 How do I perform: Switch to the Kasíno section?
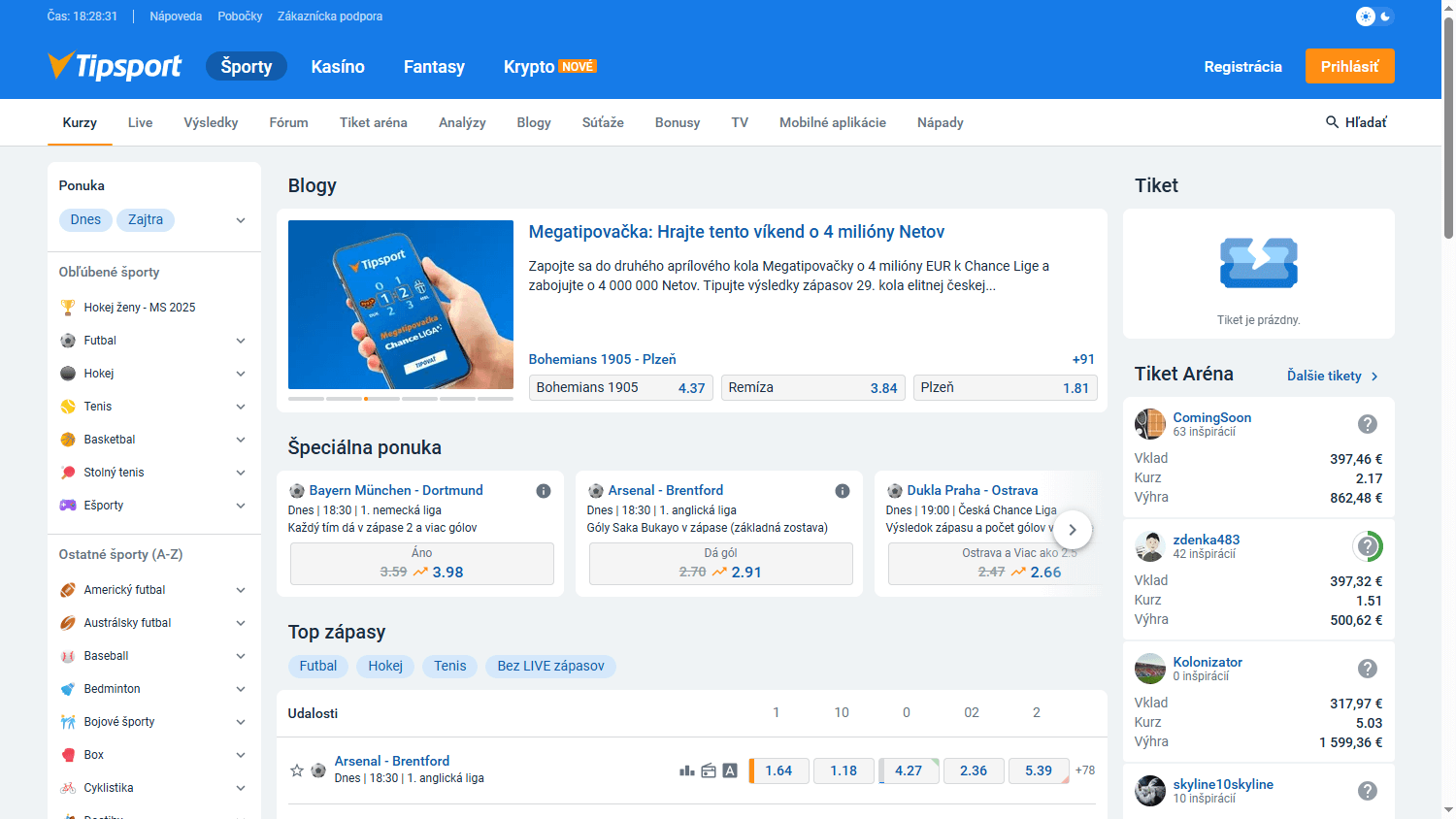338,67
